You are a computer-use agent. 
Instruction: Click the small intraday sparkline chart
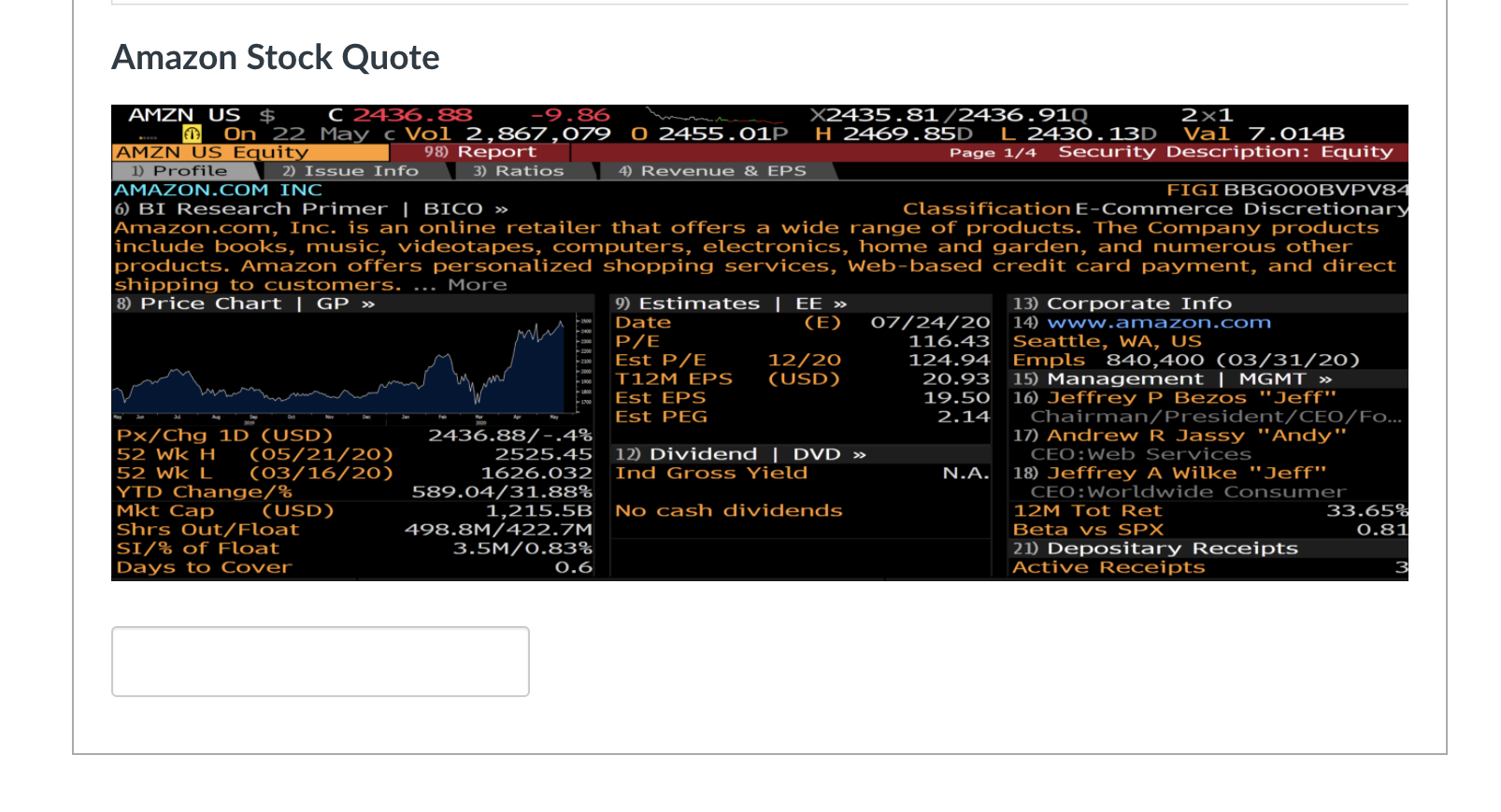click(x=715, y=118)
